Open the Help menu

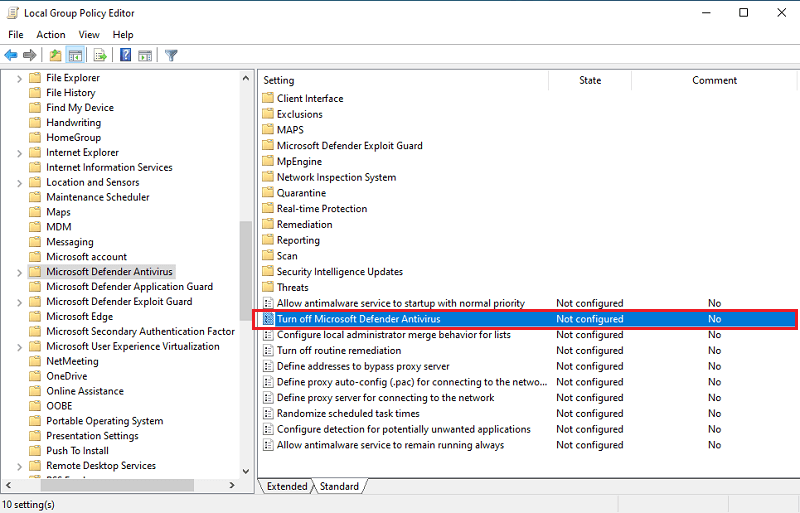(x=123, y=34)
